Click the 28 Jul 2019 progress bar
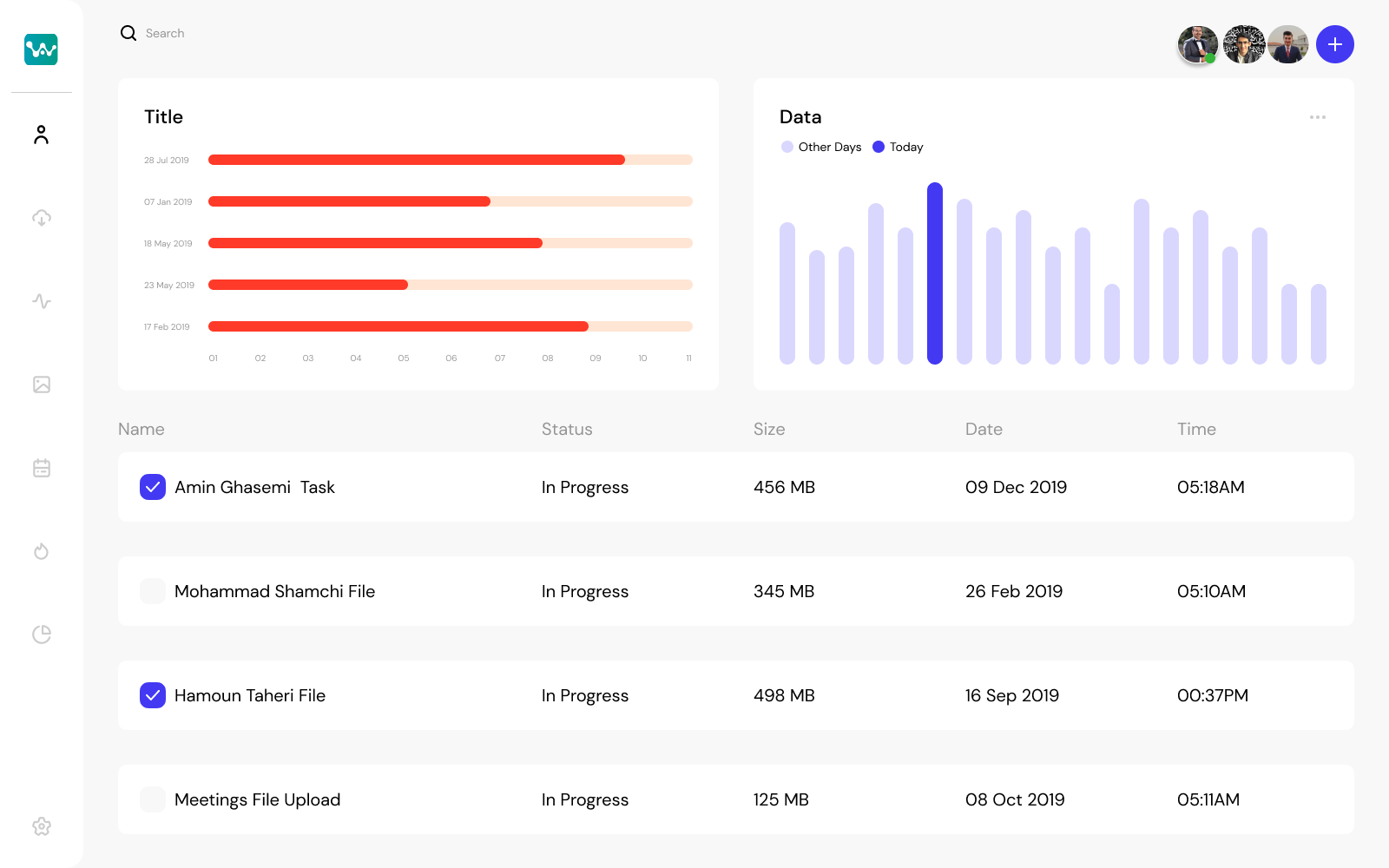Image resolution: width=1389 pixels, height=868 pixels. (x=417, y=160)
